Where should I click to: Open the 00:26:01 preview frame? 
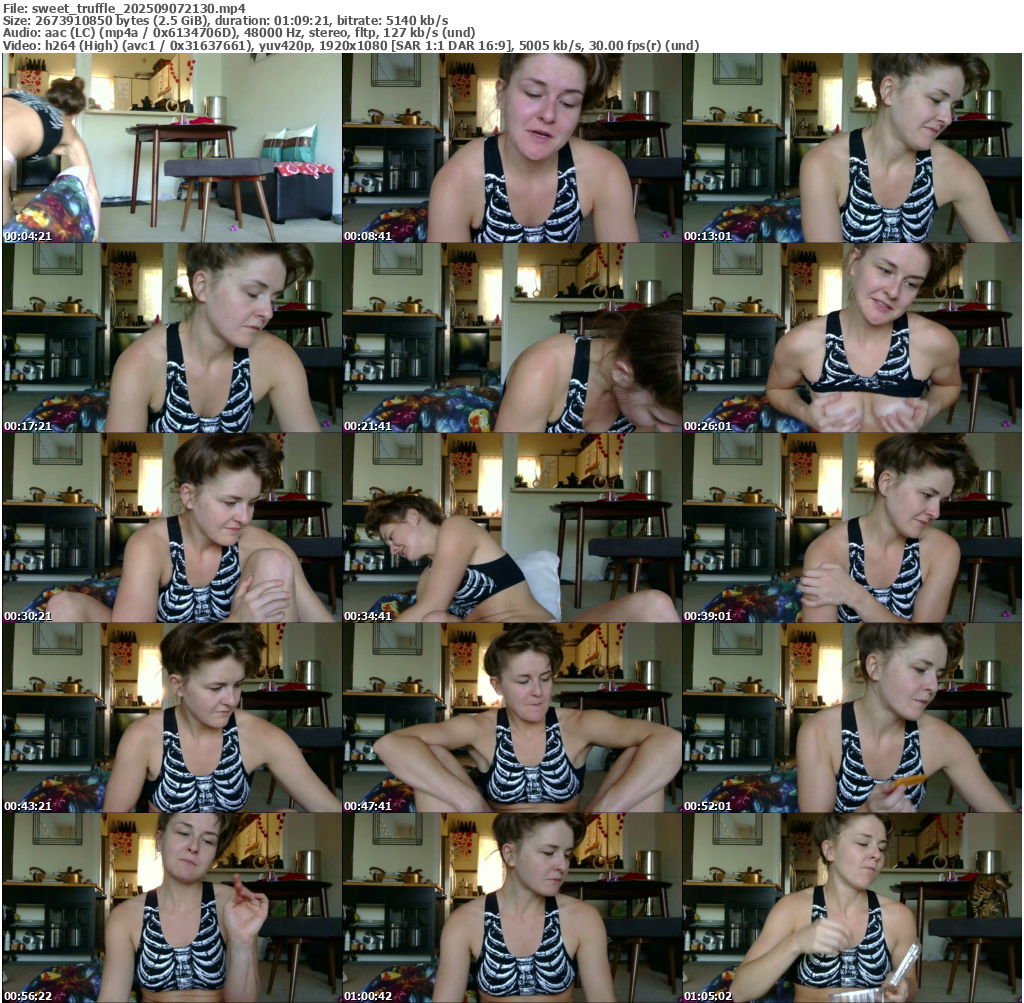click(851, 338)
